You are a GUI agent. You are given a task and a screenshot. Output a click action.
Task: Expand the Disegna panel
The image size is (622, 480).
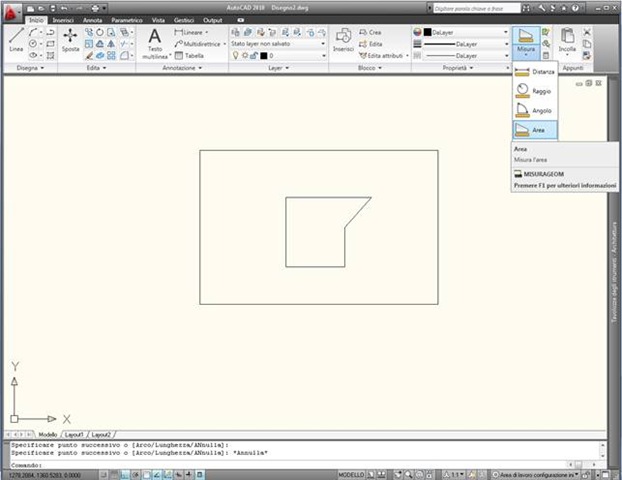pos(30,68)
